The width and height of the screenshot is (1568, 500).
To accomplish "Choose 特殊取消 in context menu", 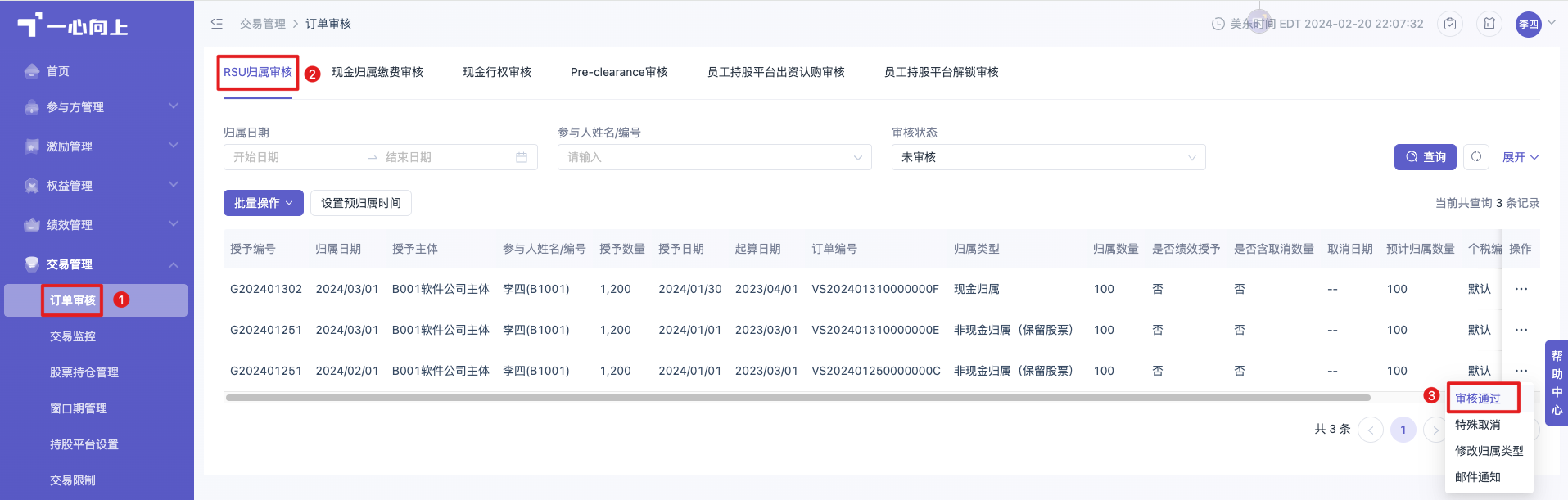I will pos(1478,425).
